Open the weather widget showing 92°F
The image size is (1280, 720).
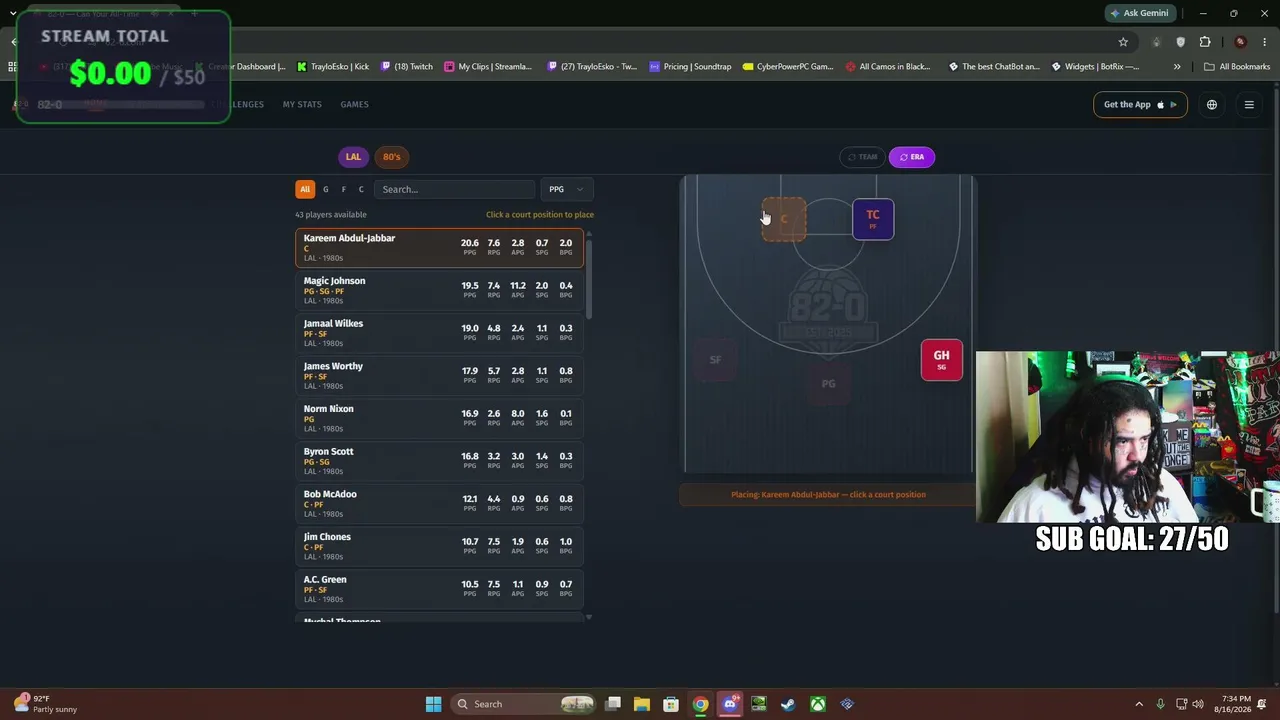pos(46,704)
